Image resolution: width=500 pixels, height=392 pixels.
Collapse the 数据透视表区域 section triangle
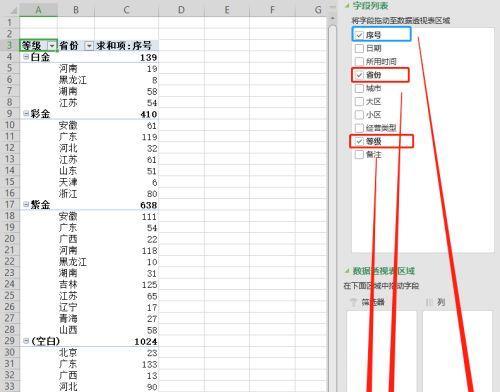(347, 271)
